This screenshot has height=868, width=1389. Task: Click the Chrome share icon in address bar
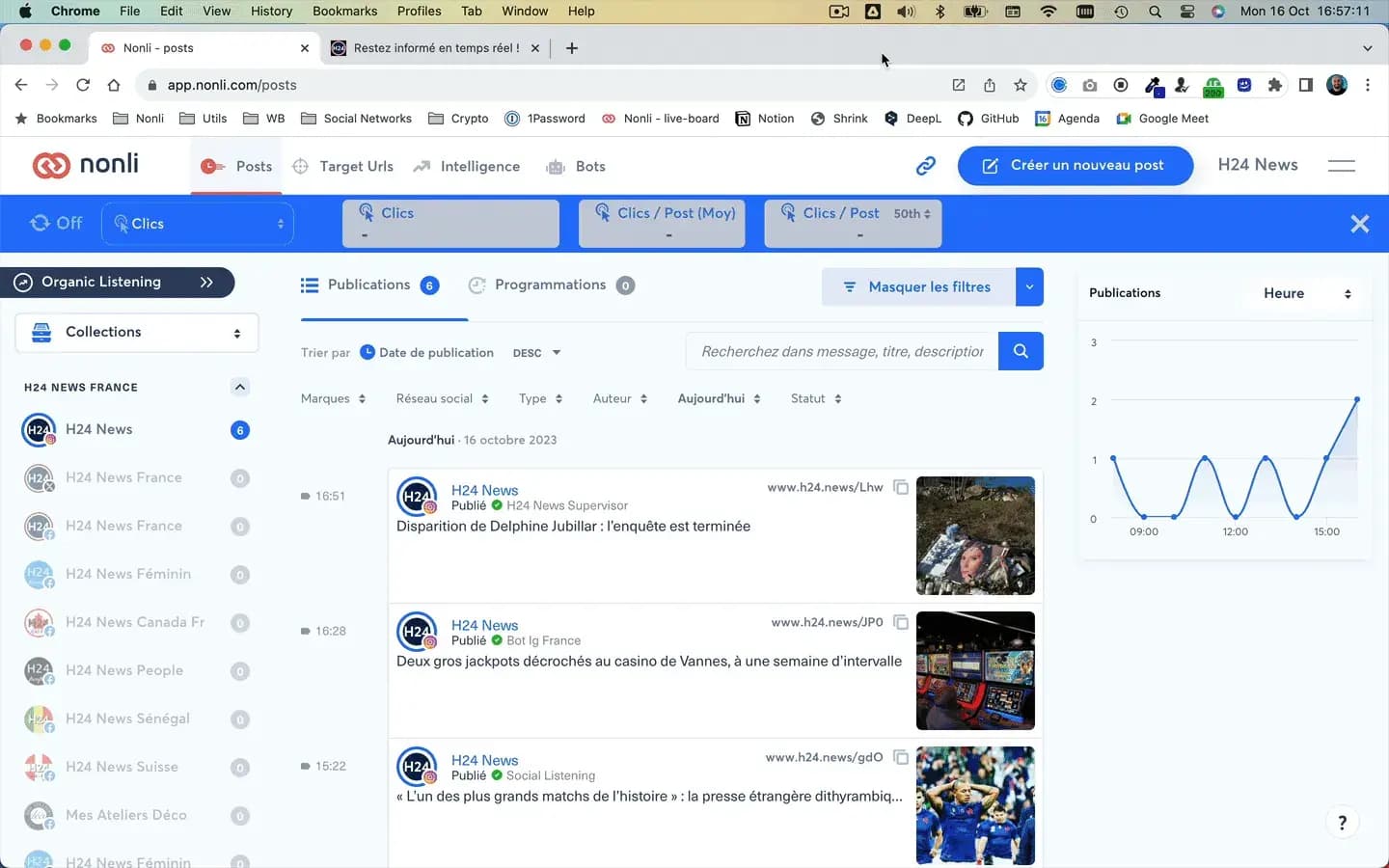click(990, 85)
